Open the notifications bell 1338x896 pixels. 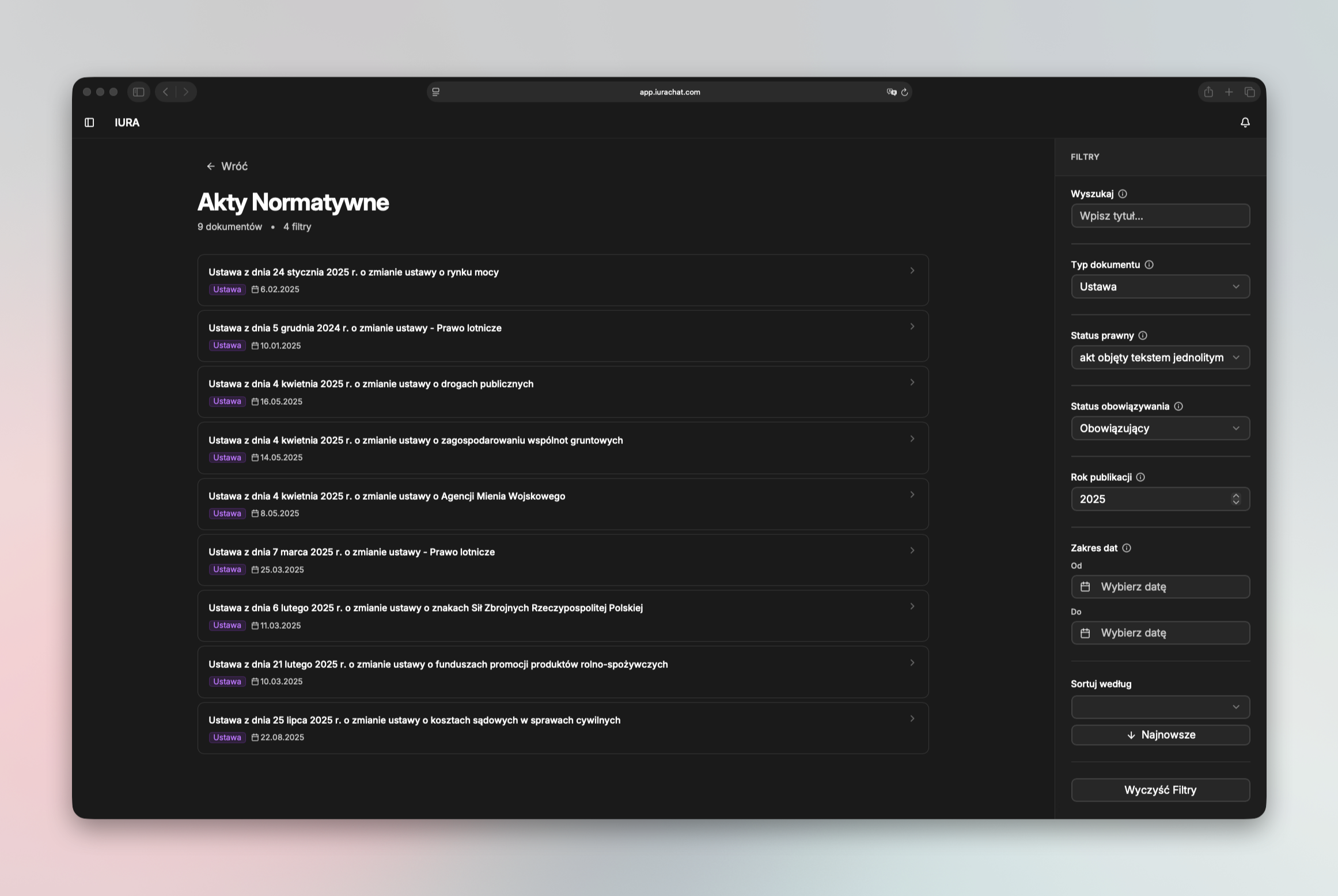tap(1245, 122)
